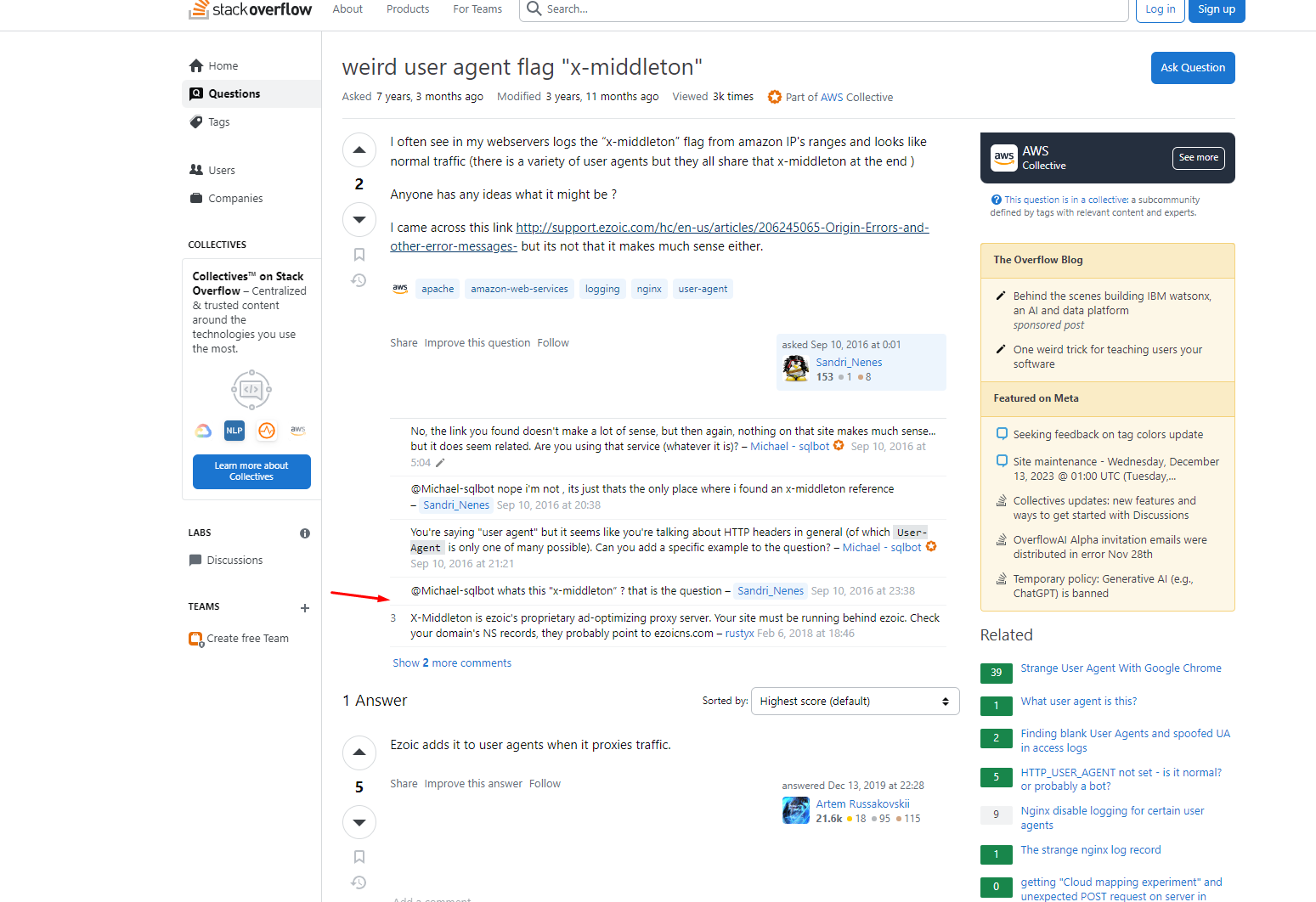The image size is (1316, 902).
Task: Expand Show 2 more comments
Action: [x=452, y=663]
